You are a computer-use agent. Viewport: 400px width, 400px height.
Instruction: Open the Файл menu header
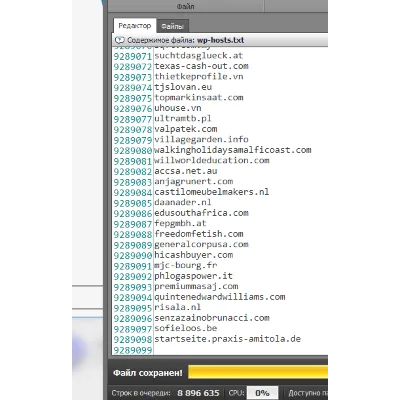coord(186,6)
